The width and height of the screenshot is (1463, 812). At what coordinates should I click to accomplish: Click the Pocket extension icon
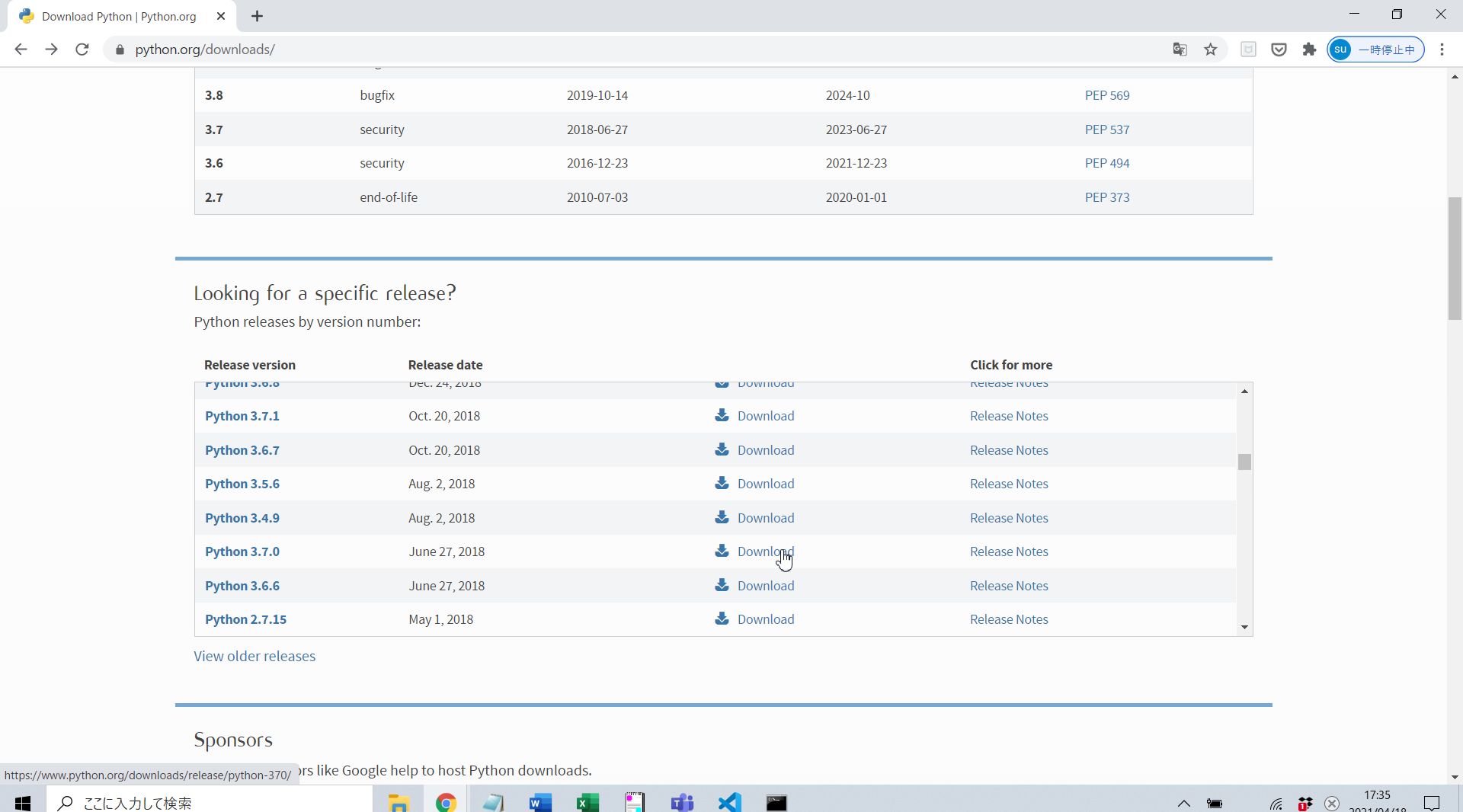pos(1279,50)
